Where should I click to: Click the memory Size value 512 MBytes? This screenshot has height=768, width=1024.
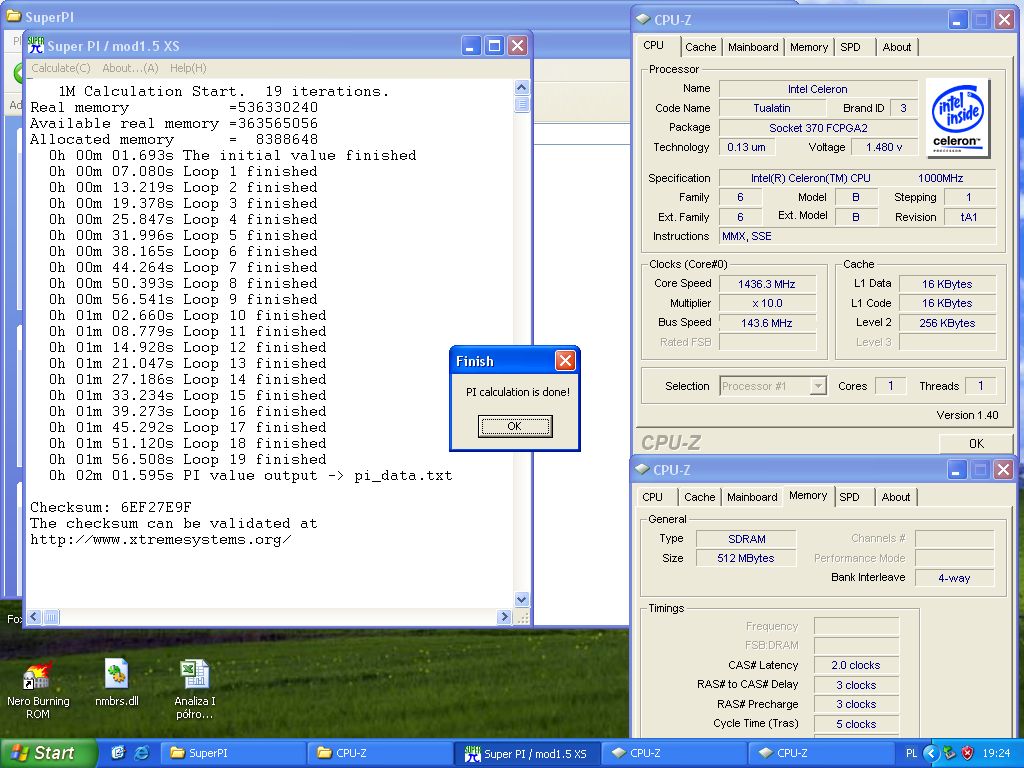(x=746, y=558)
